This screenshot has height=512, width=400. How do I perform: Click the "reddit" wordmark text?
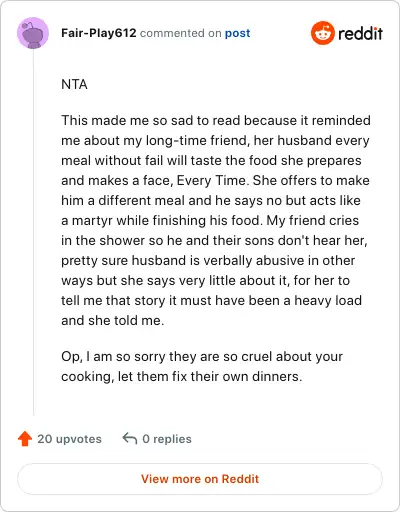pyautogui.click(x=360, y=33)
